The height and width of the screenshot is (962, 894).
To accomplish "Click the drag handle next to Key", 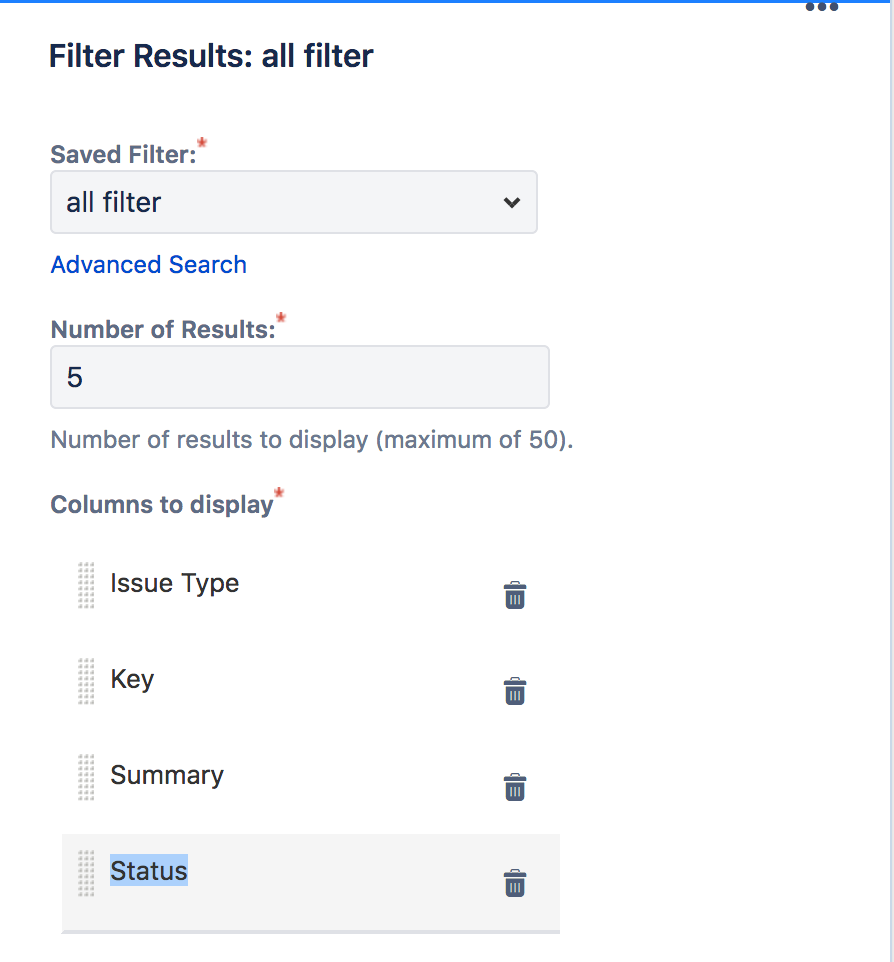I will pyautogui.click(x=86, y=681).
